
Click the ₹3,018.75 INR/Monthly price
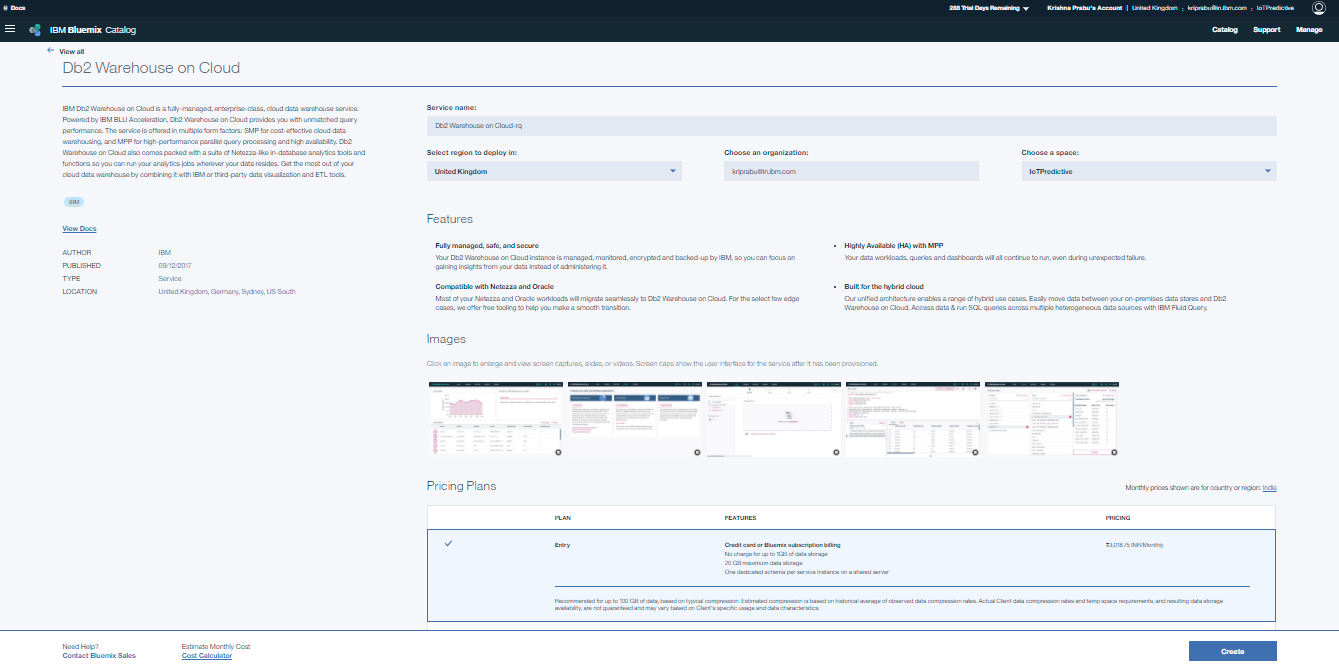tap(1134, 545)
